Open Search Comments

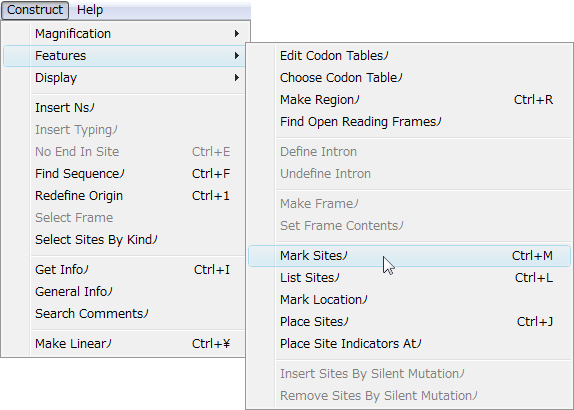click(125, 313)
